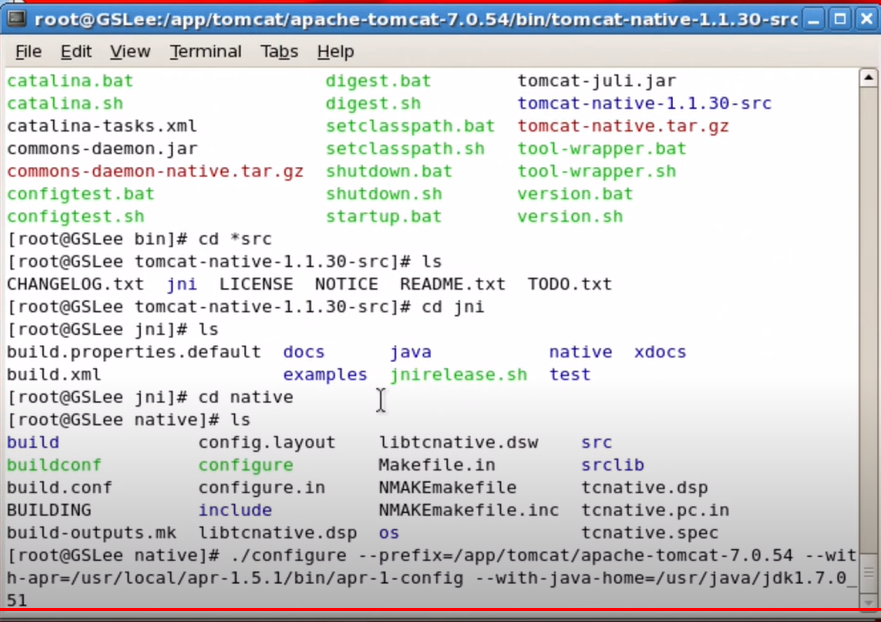
Task: Click the include directory name
Action: pos(235,510)
